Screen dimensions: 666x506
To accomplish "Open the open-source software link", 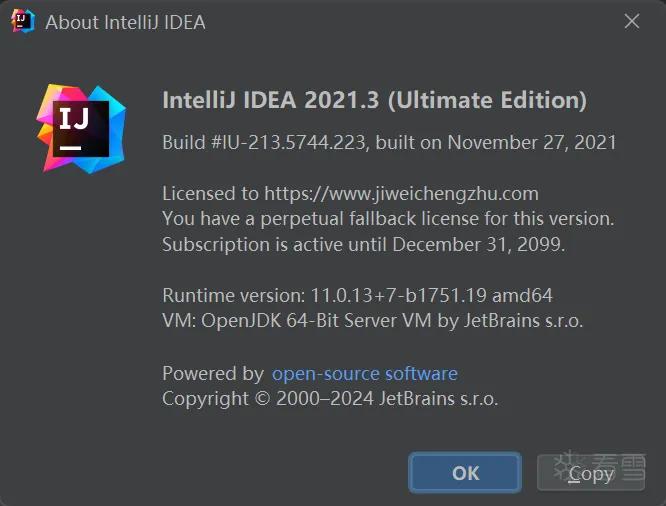I will tap(364, 373).
